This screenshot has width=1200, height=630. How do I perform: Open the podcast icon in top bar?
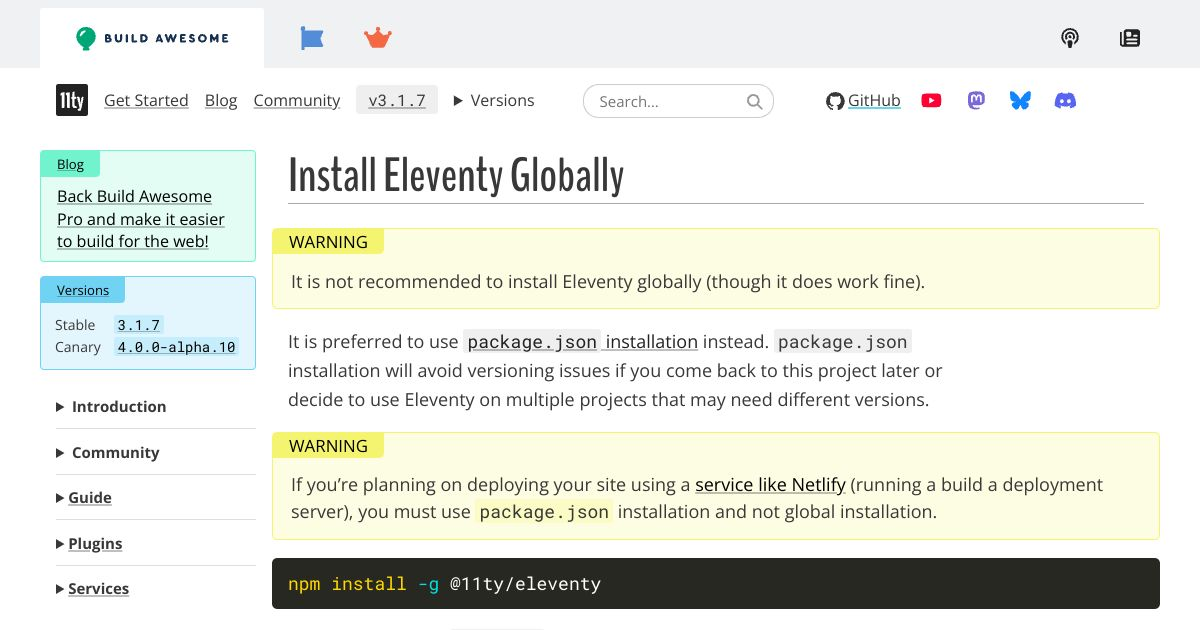1070,38
